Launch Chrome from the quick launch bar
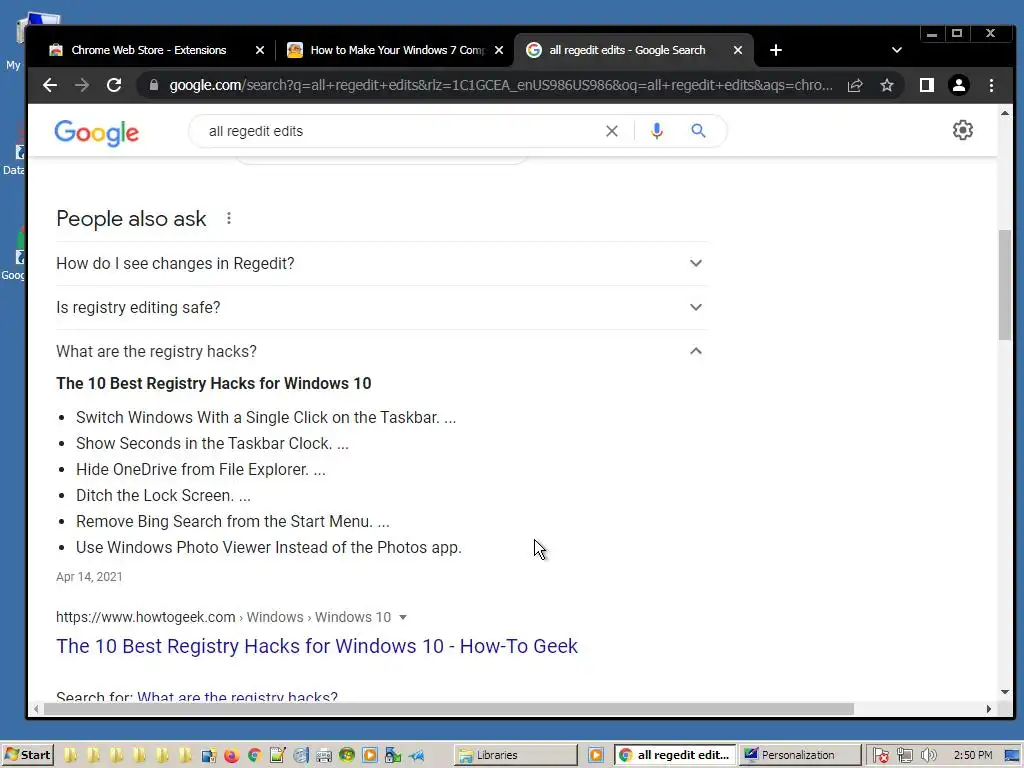 [x=254, y=756]
